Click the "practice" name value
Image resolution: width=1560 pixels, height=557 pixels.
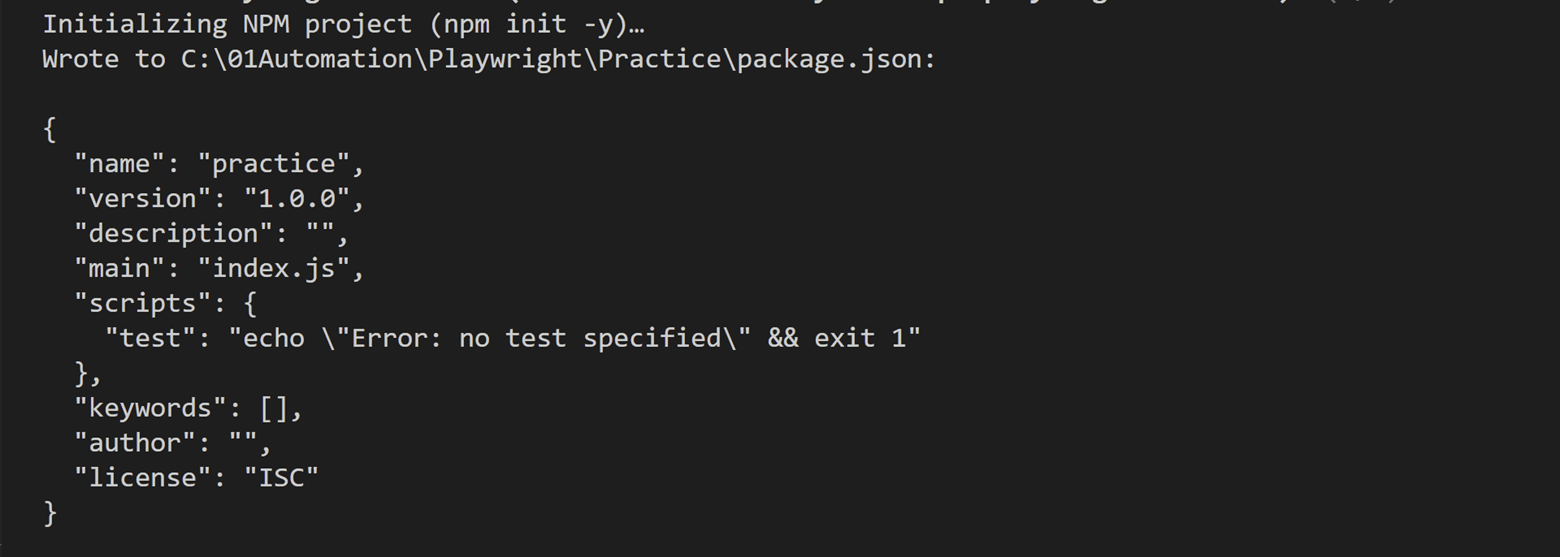pyautogui.click(x=274, y=164)
